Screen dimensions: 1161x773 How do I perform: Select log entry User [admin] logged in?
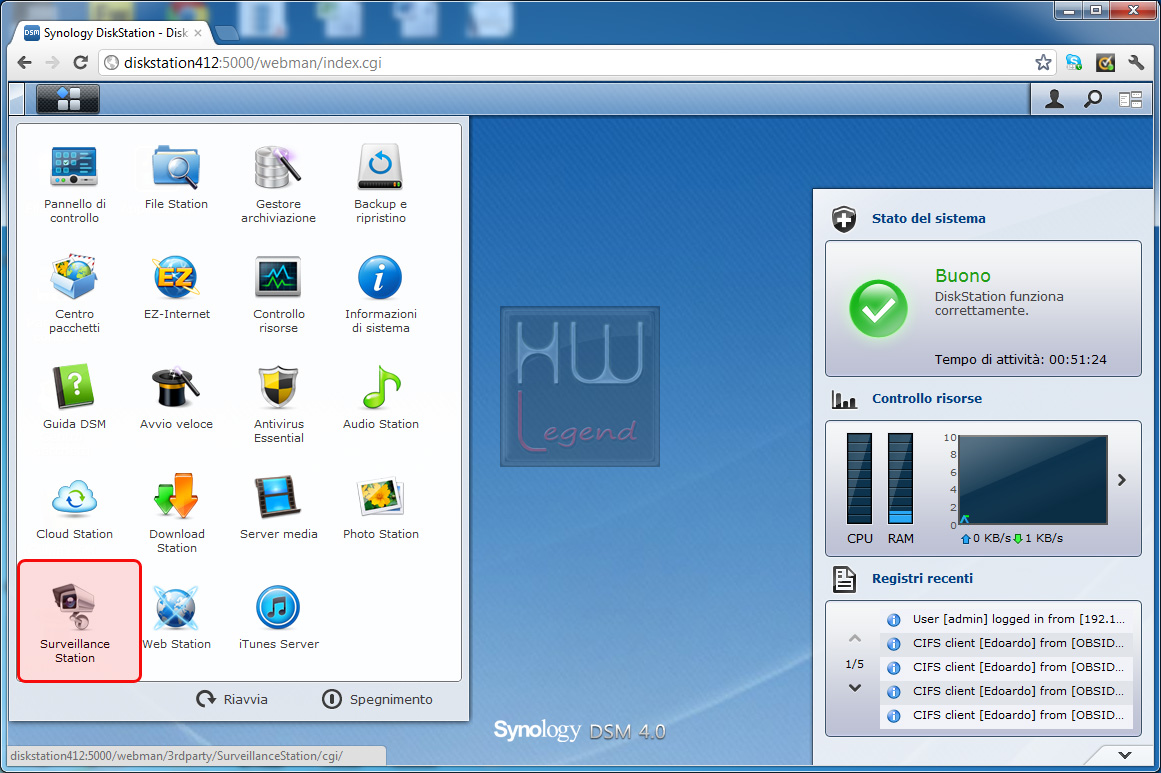[1007, 619]
